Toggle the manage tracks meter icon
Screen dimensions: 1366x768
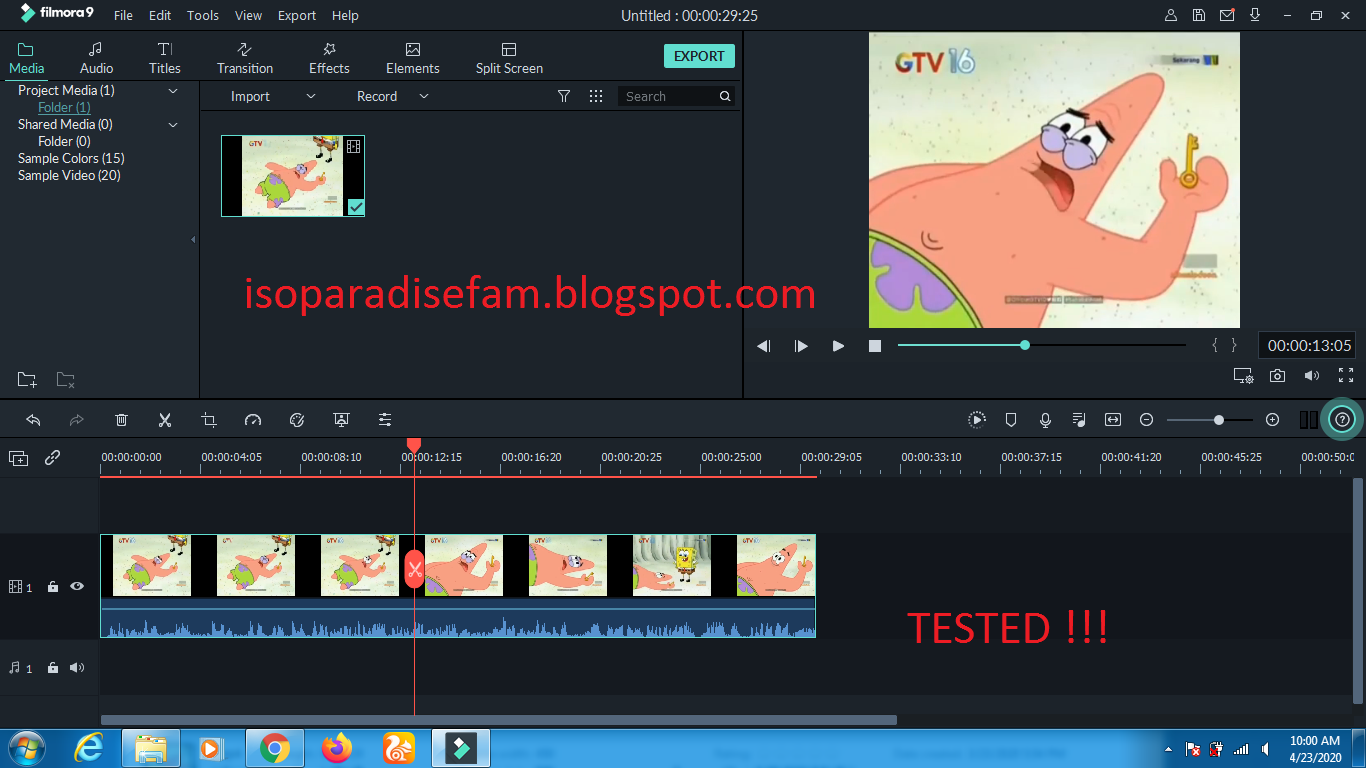[1309, 420]
